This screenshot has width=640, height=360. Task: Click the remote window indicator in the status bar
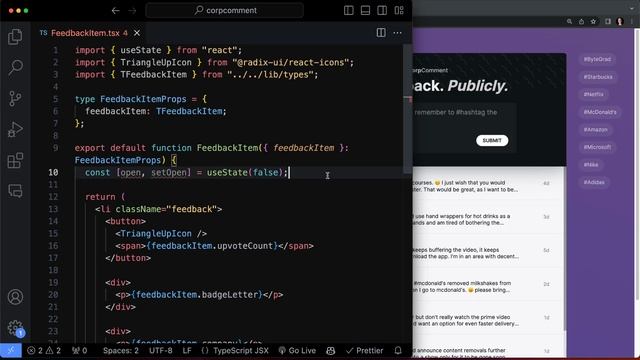[11, 350]
